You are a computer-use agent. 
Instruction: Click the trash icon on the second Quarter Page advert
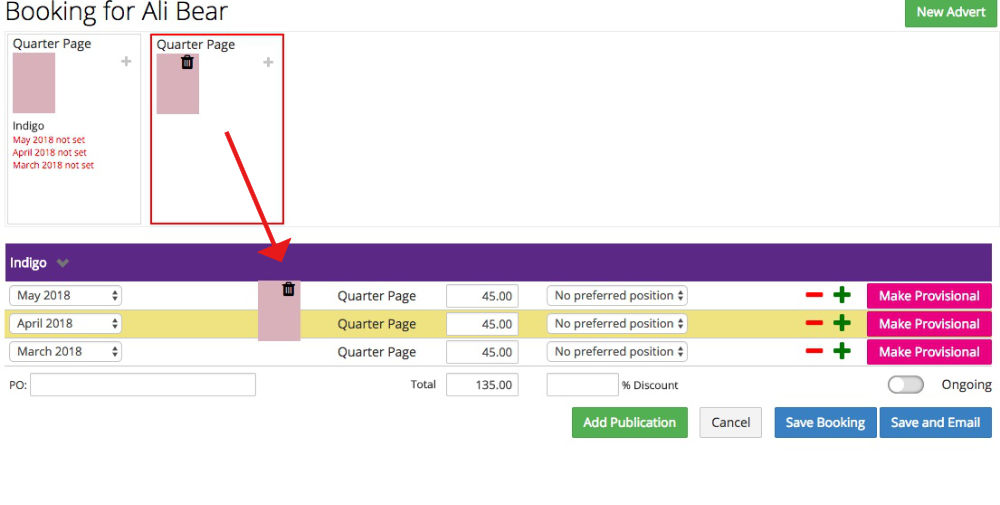(187, 62)
